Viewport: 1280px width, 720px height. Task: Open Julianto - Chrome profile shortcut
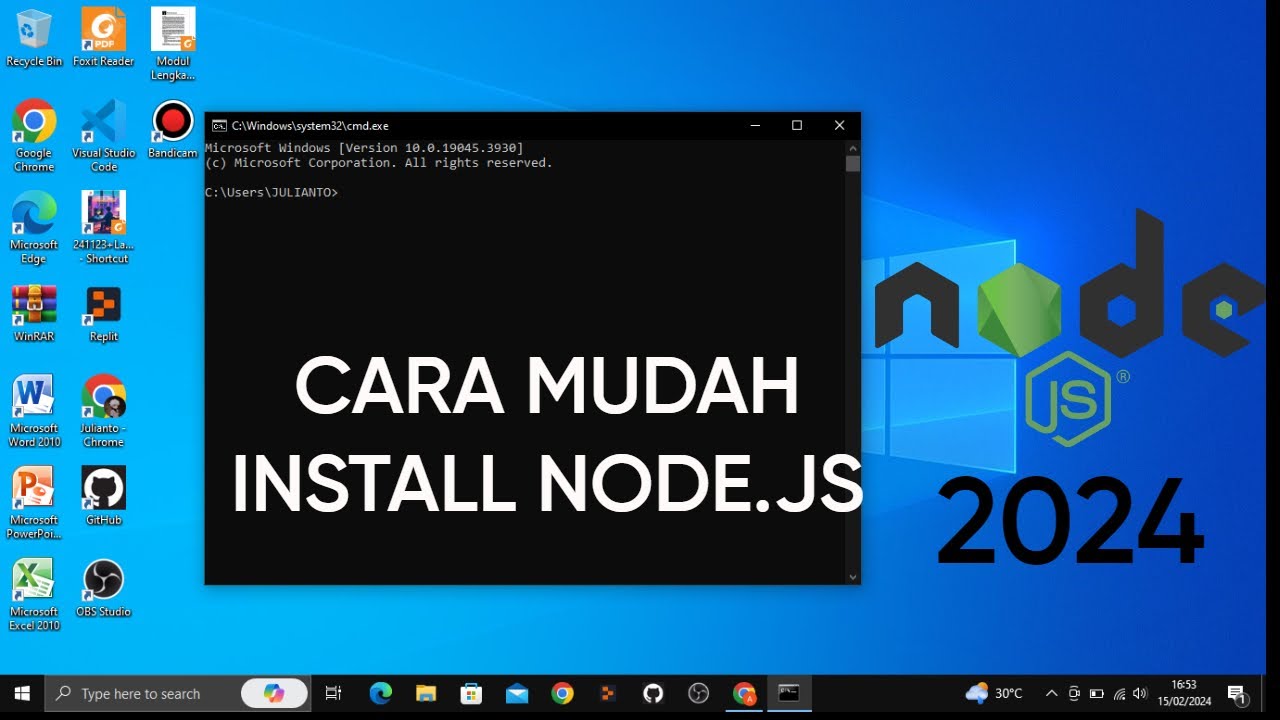[x=103, y=411]
